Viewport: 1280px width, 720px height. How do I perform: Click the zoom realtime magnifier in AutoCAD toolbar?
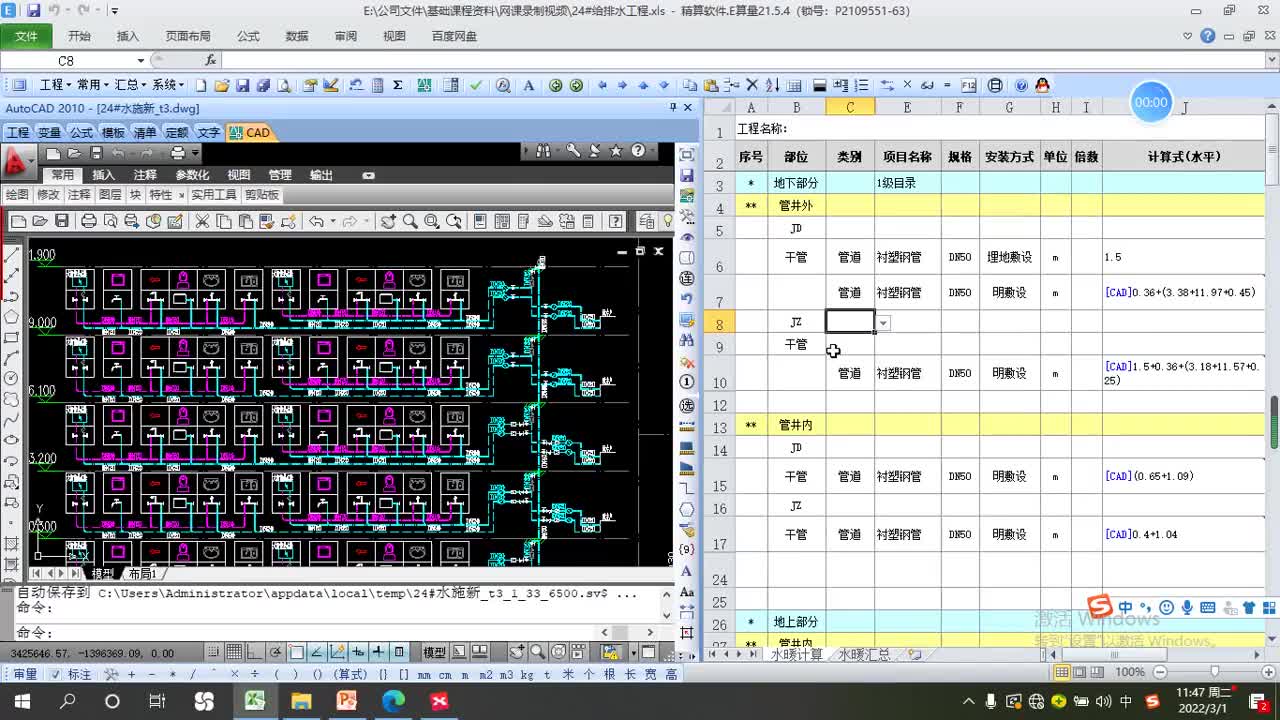[x=410, y=221]
